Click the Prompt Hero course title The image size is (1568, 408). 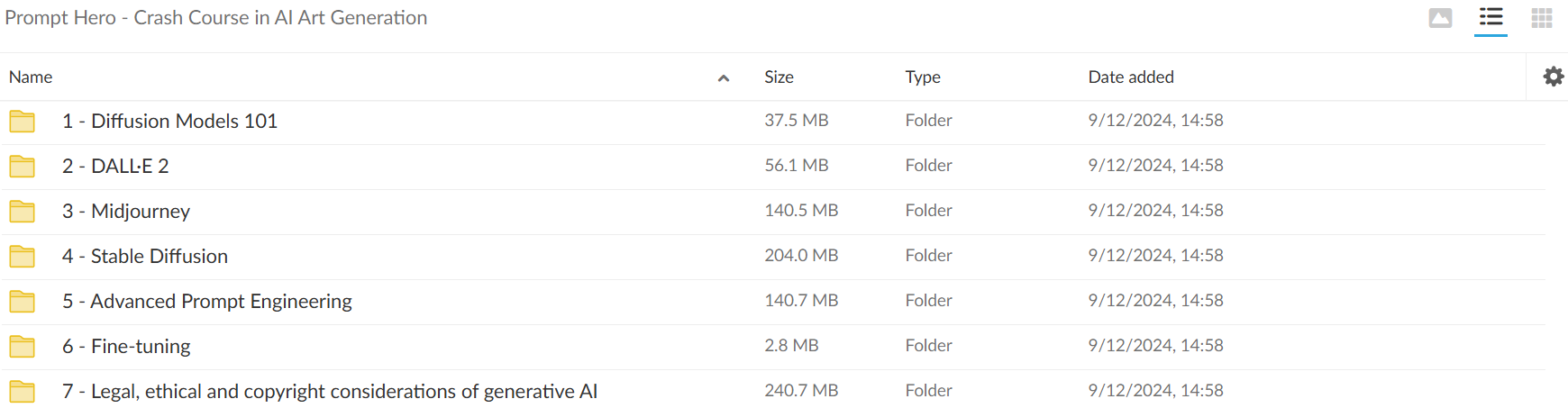[216, 18]
